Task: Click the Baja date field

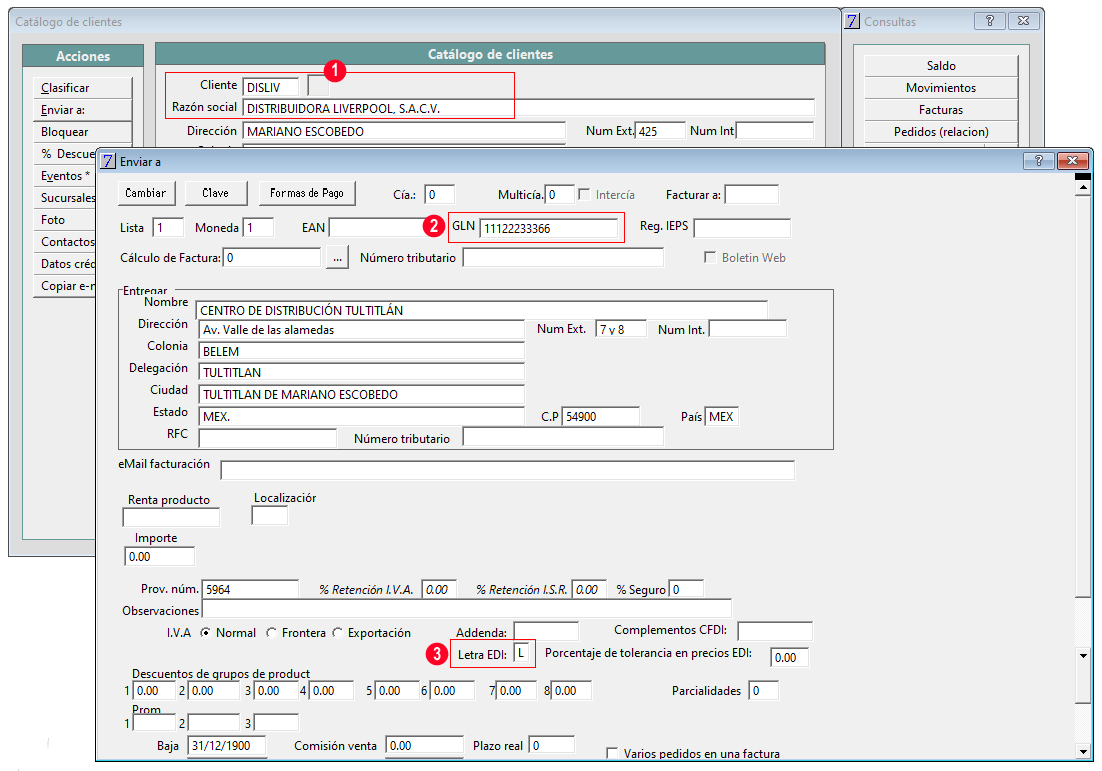Action: [x=228, y=746]
